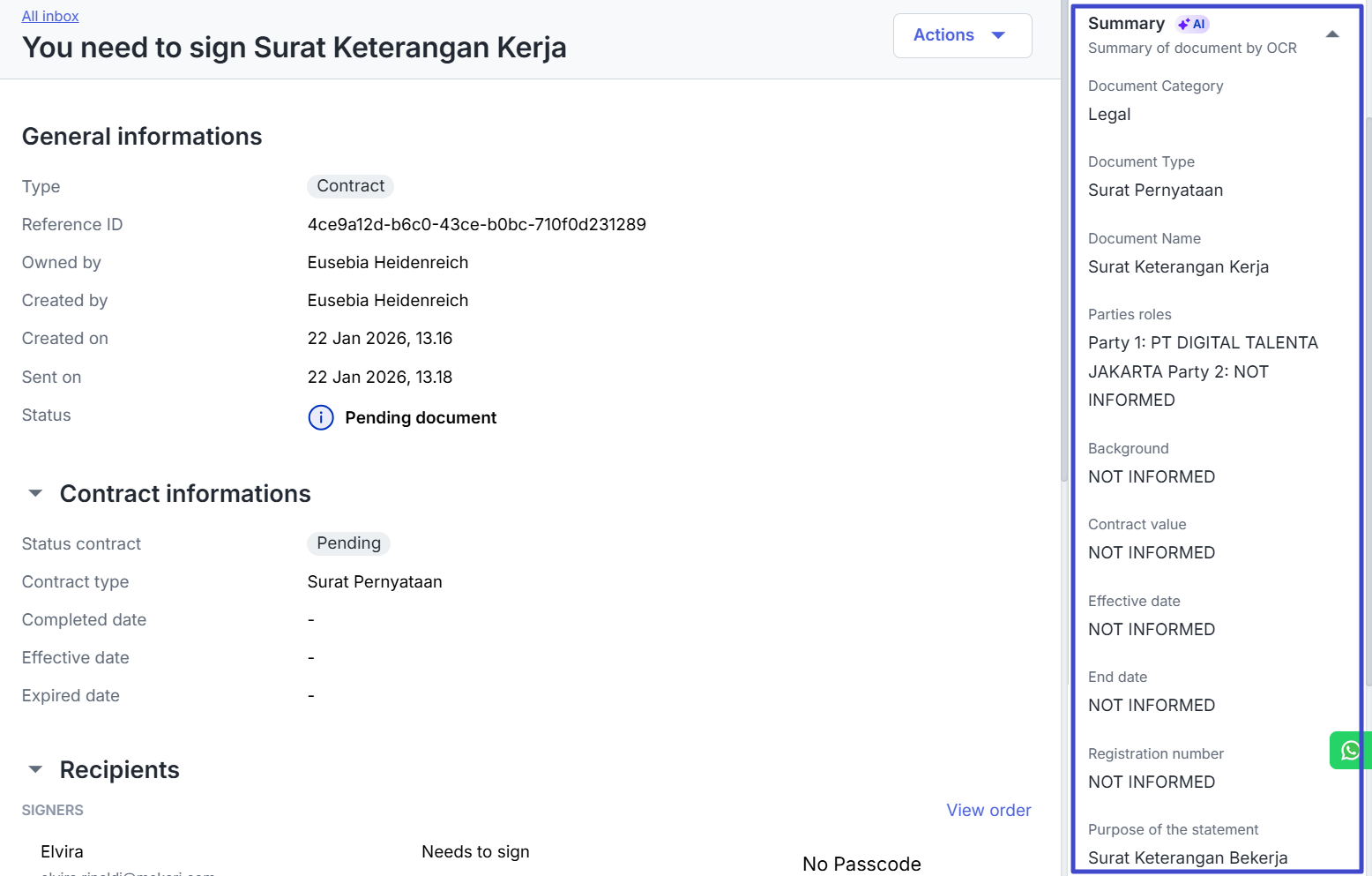Click the main page vertical scrollbar
1372x876 pixels.
(x=1064, y=238)
